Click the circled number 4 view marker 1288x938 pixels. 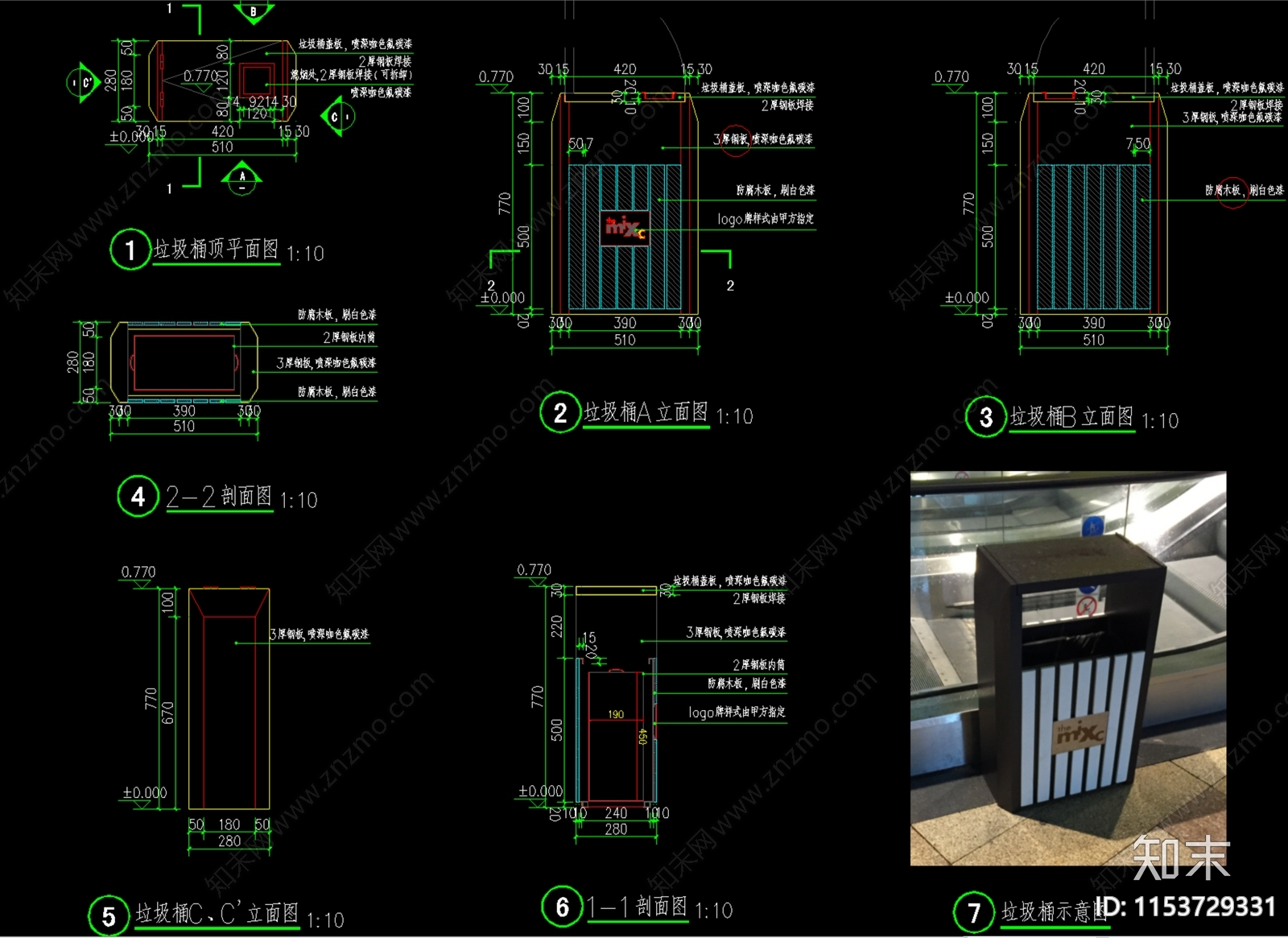pos(138,496)
